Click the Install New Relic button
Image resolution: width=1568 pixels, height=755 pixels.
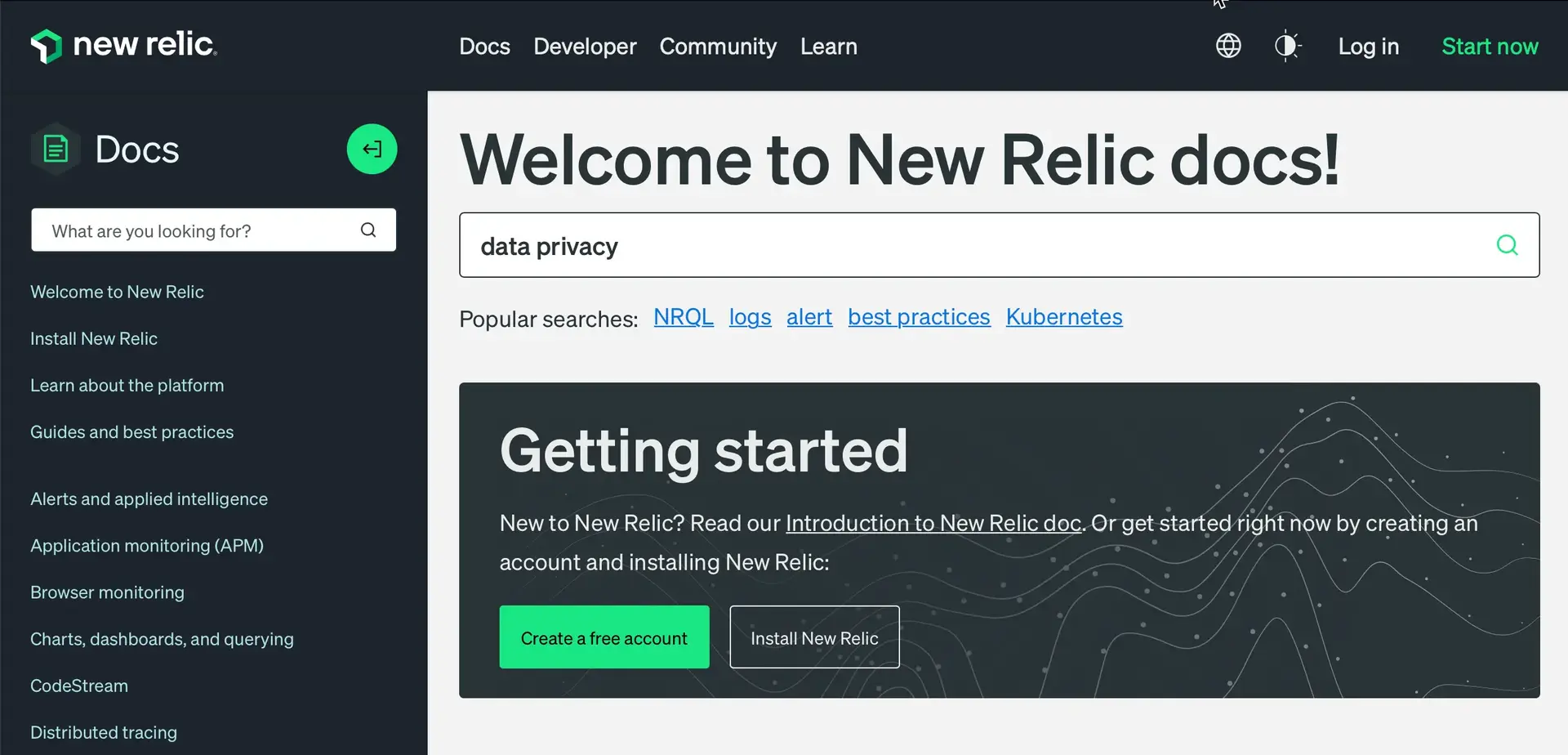pos(814,637)
